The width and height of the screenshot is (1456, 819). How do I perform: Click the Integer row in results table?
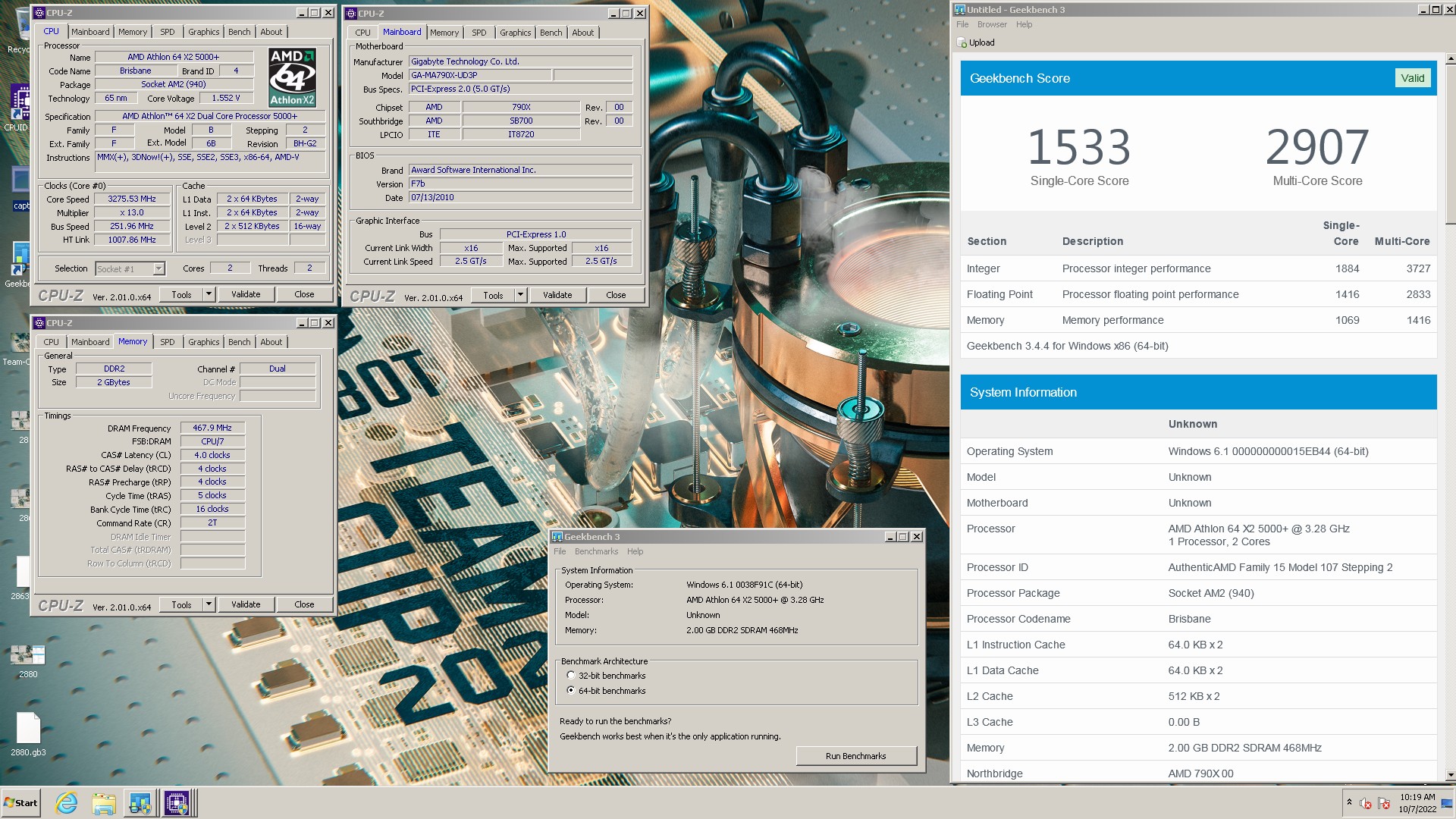coord(1198,268)
